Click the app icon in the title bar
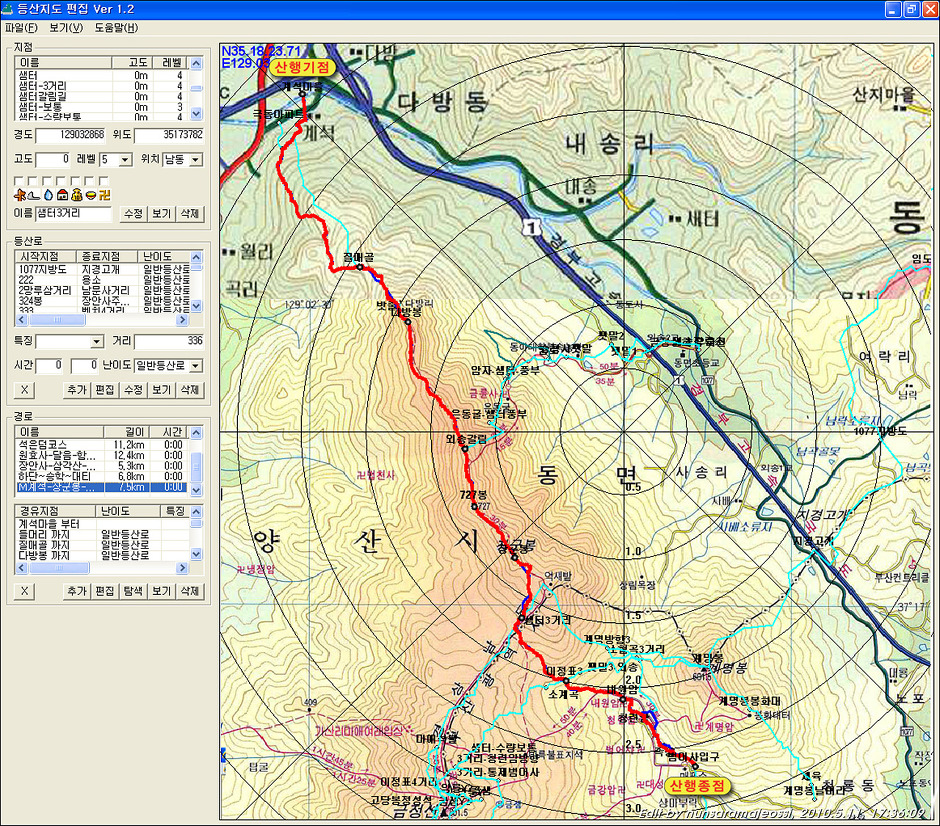Image resolution: width=940 pixels, height=826 pixels. pos(7,9)
